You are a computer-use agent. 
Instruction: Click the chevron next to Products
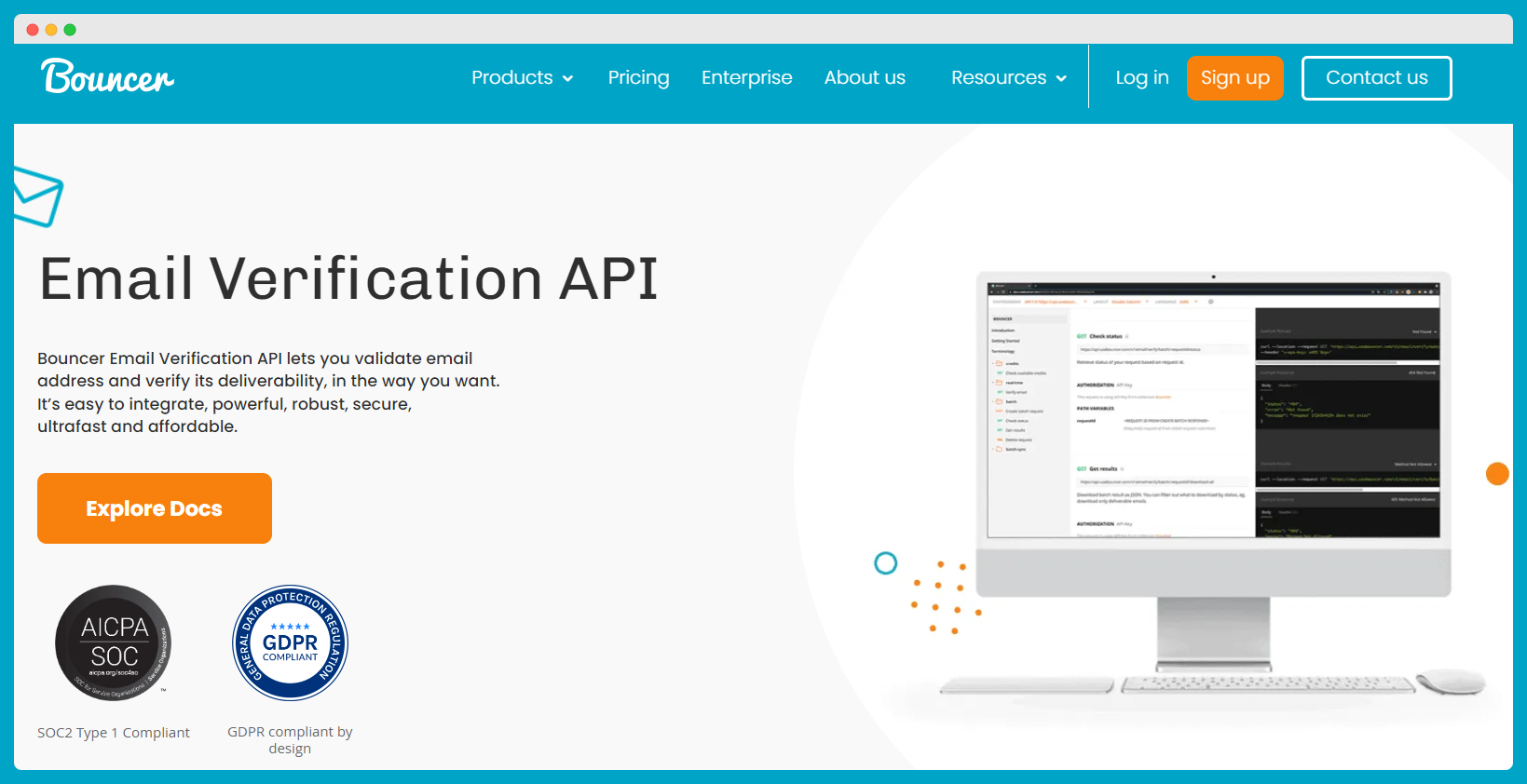[568, 79]
